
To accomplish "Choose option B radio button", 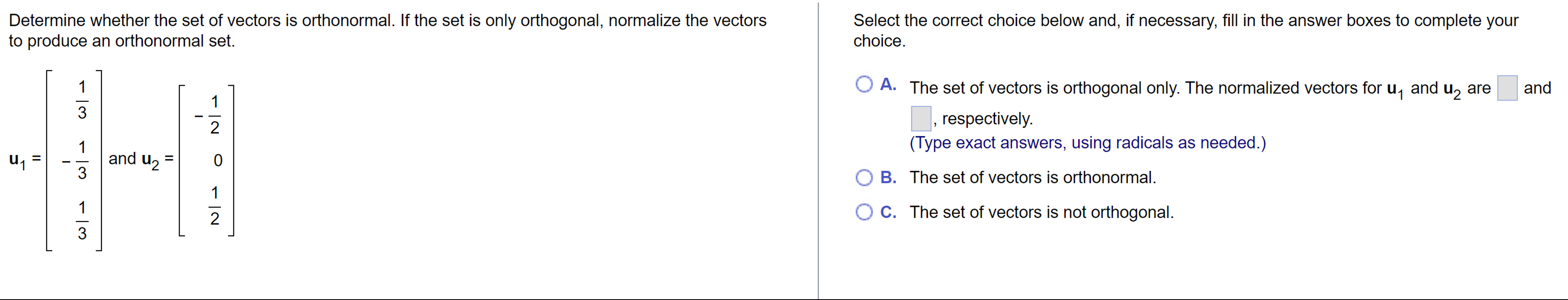I will click(864, 178).
